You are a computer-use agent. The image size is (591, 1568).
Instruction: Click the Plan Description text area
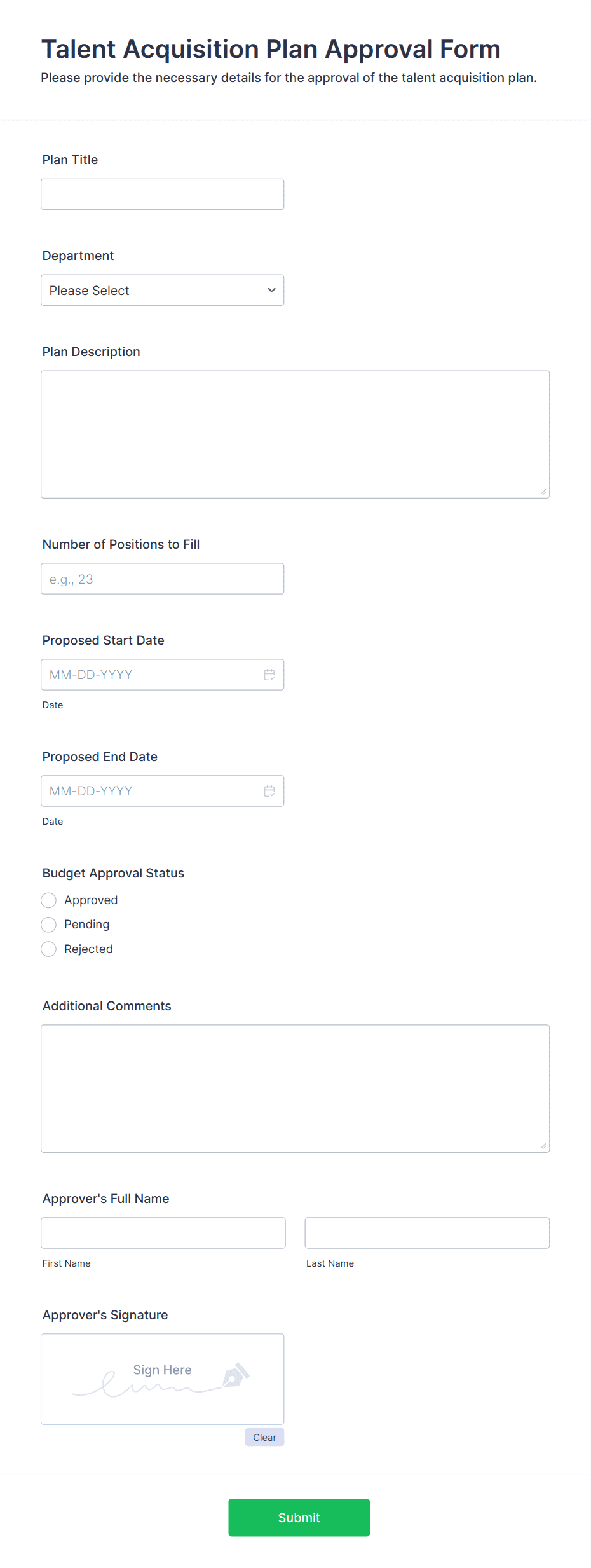295,434
